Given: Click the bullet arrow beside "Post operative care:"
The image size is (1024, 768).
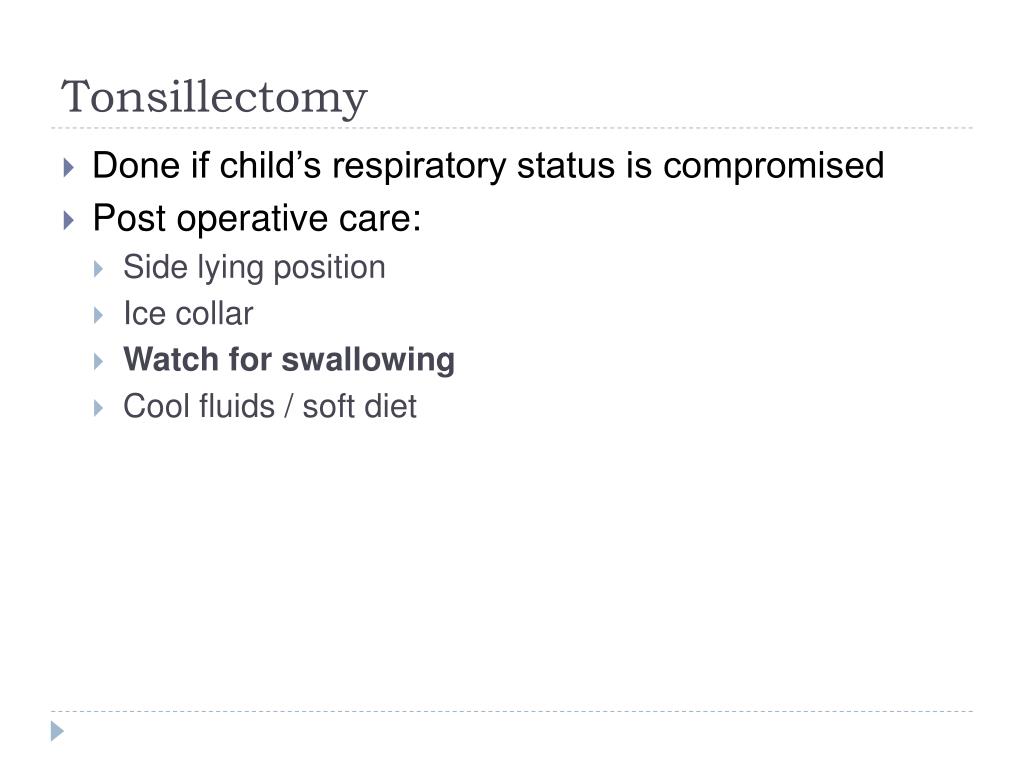Looking at the screenshot, I should [69, 220].
